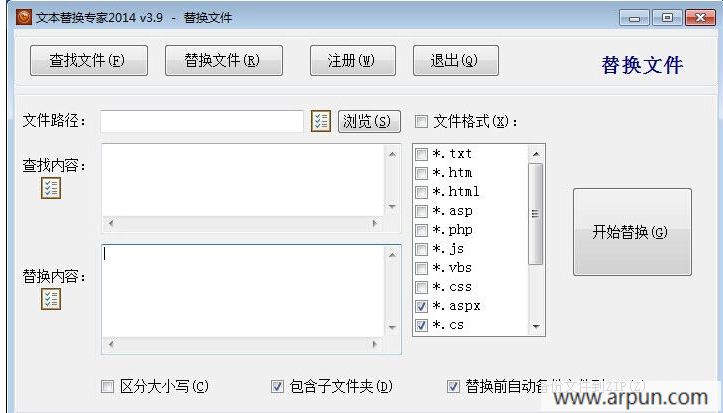Minimize the 文本替换专家 window
723x413 pixels.
634,18
